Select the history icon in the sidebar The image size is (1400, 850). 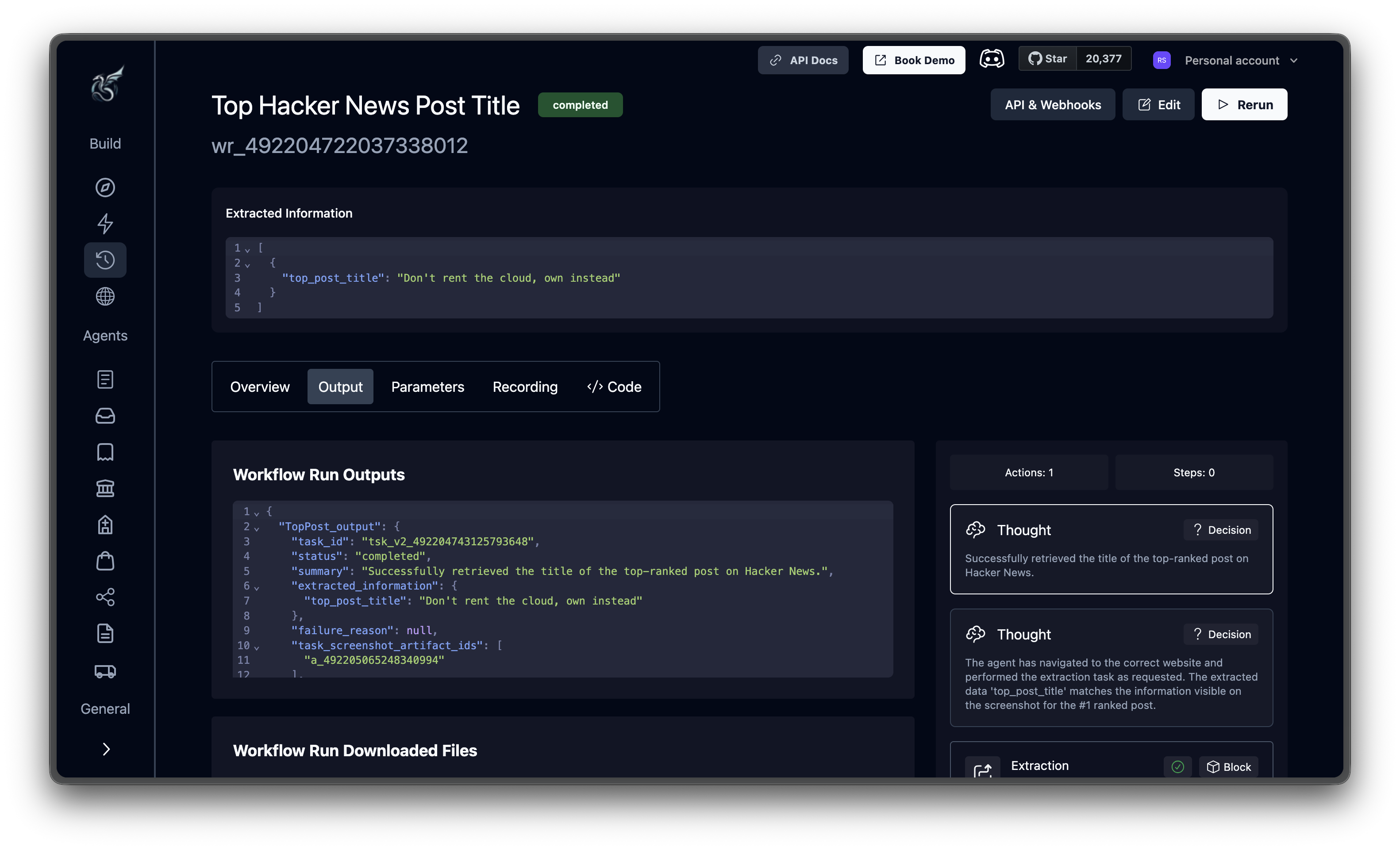click(105, 260)
